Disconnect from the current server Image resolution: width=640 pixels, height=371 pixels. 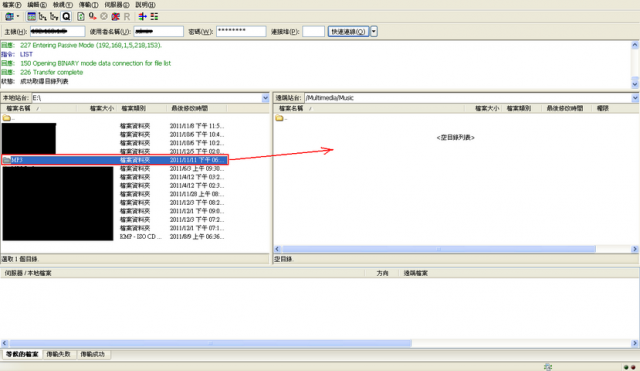point(116,17)
